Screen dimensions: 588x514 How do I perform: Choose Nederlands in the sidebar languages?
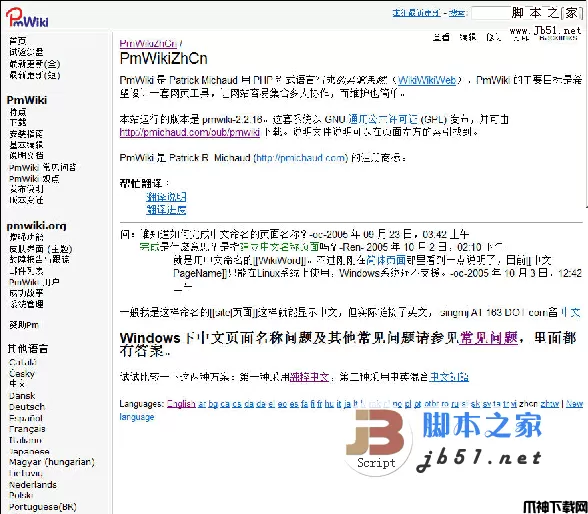pyautogui.click(x=33, y=485)
